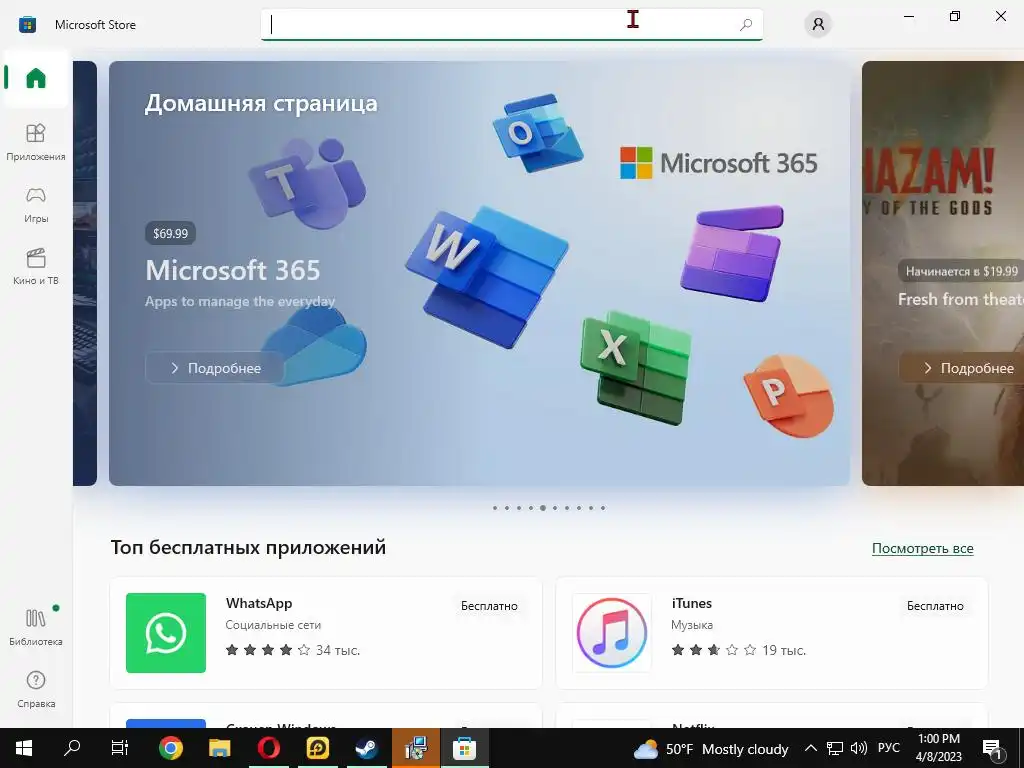Open the Игры section
The image size is (1024, 768).
36,204
